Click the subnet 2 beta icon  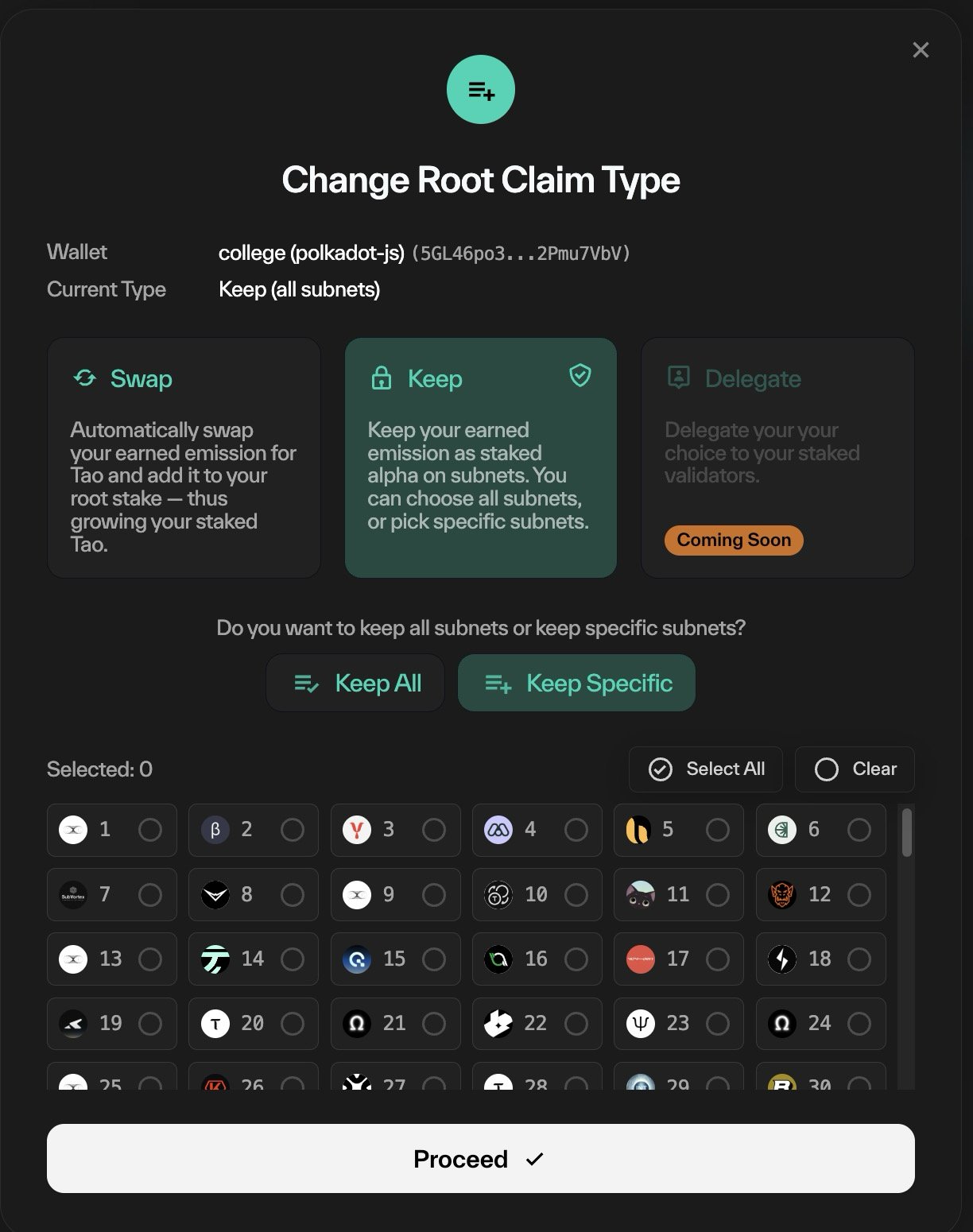(x=215, y=830)
